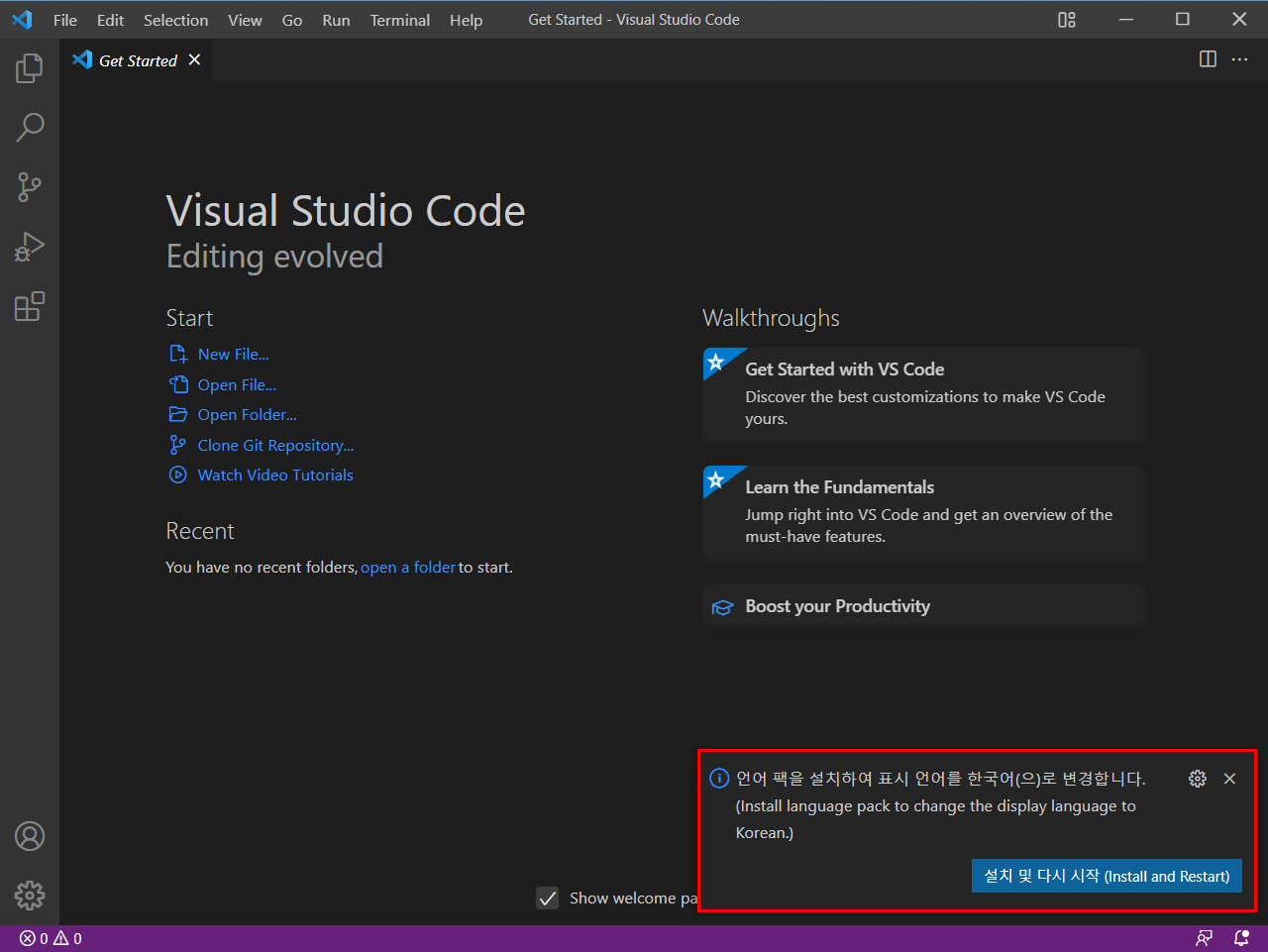Open the Source Control view
Image resolution: width=1268 pixels, height=952 pixels.
[30, 186]
